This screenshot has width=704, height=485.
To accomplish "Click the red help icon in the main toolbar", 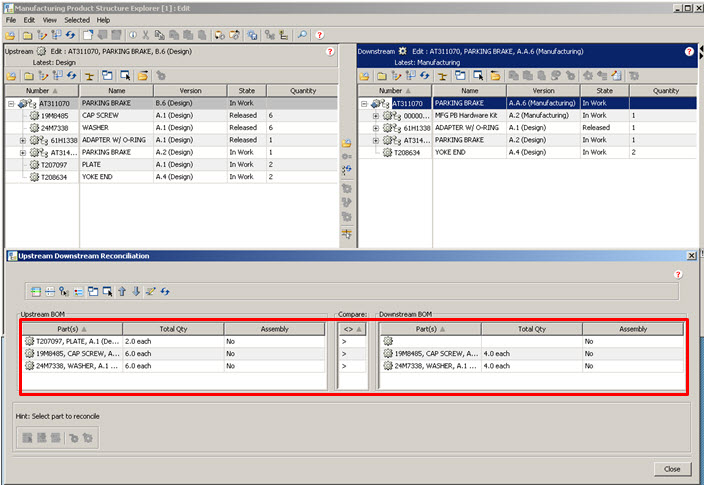I will pos(319,35).
